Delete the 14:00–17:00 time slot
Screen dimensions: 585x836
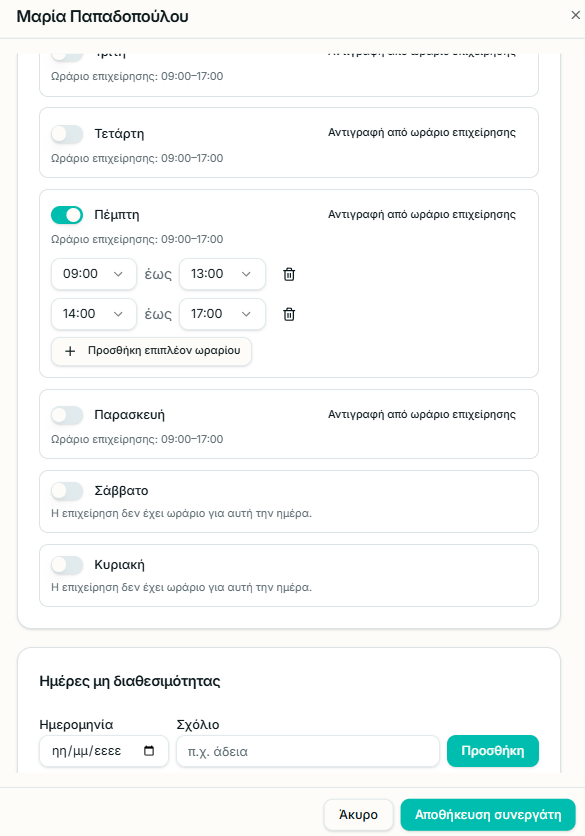tap(289, 314)
